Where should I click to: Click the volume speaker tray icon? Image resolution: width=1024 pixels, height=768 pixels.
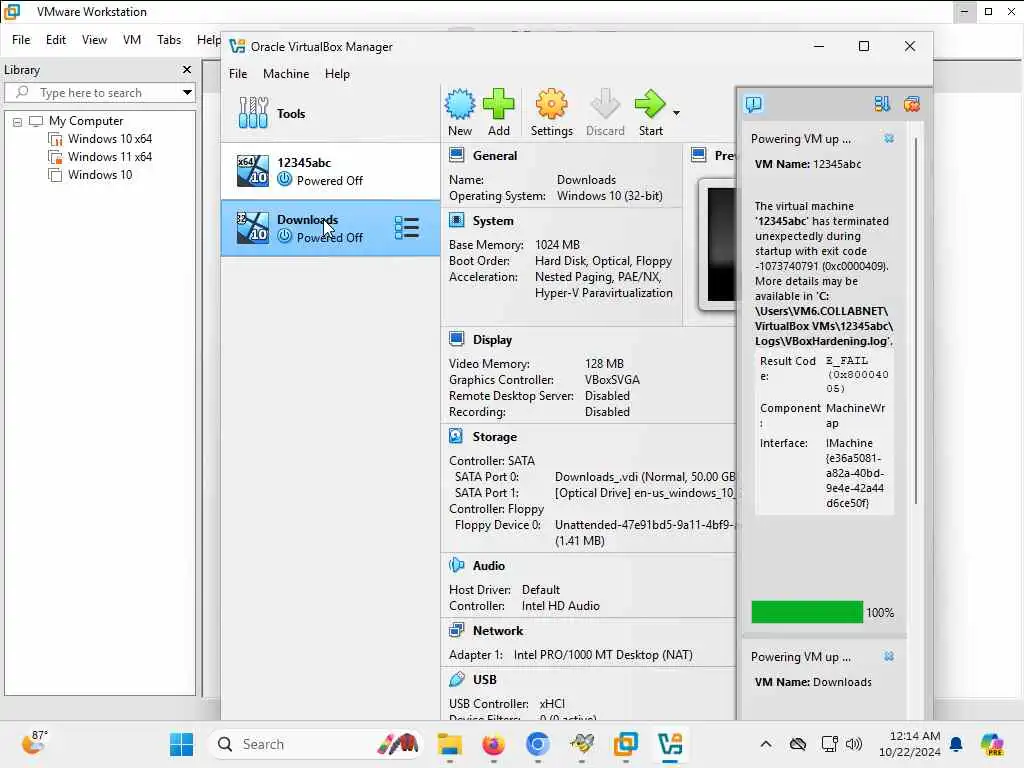coord(854,744)
